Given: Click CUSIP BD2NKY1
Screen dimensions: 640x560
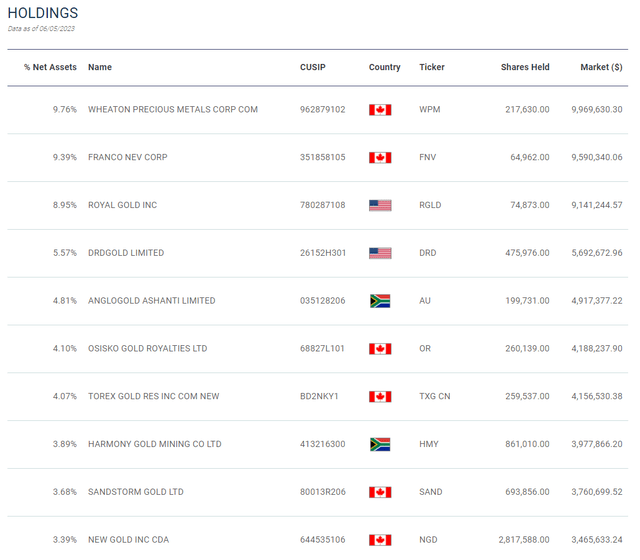Looking at the screenshot, I should tap(319, 396).
